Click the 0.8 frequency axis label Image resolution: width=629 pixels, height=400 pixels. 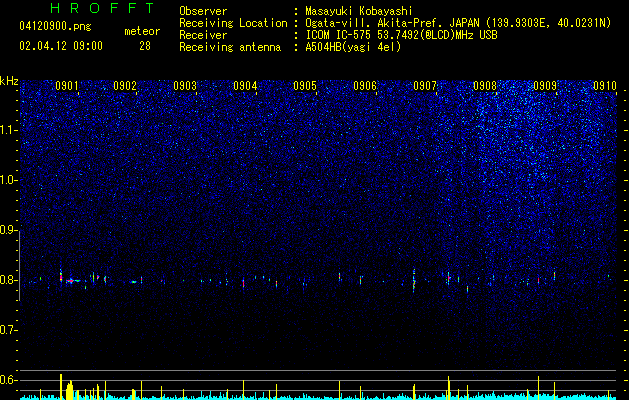9,280
